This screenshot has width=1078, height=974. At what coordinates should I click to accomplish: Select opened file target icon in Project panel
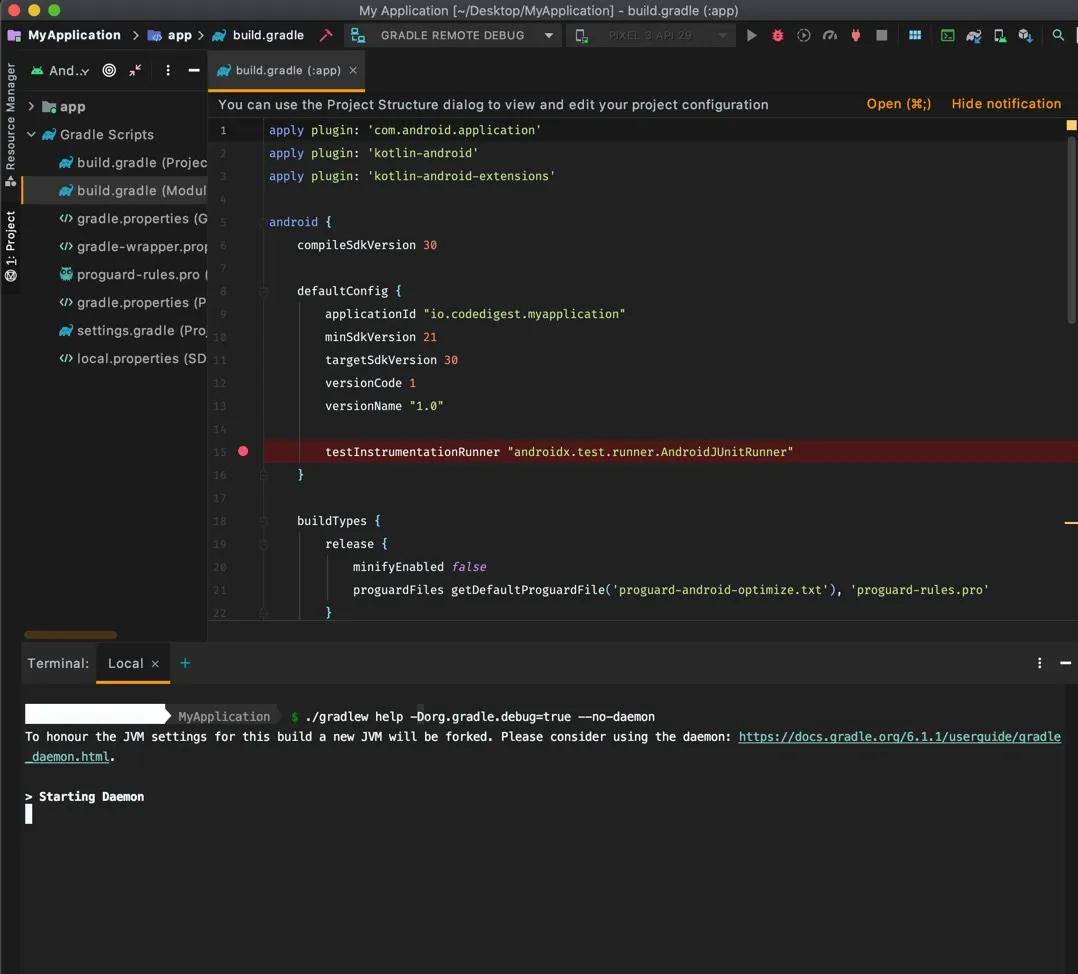coord(109,70)
